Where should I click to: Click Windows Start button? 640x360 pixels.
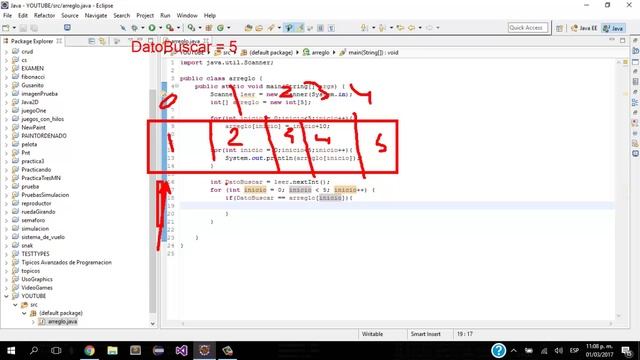click(x=11, y=351)
